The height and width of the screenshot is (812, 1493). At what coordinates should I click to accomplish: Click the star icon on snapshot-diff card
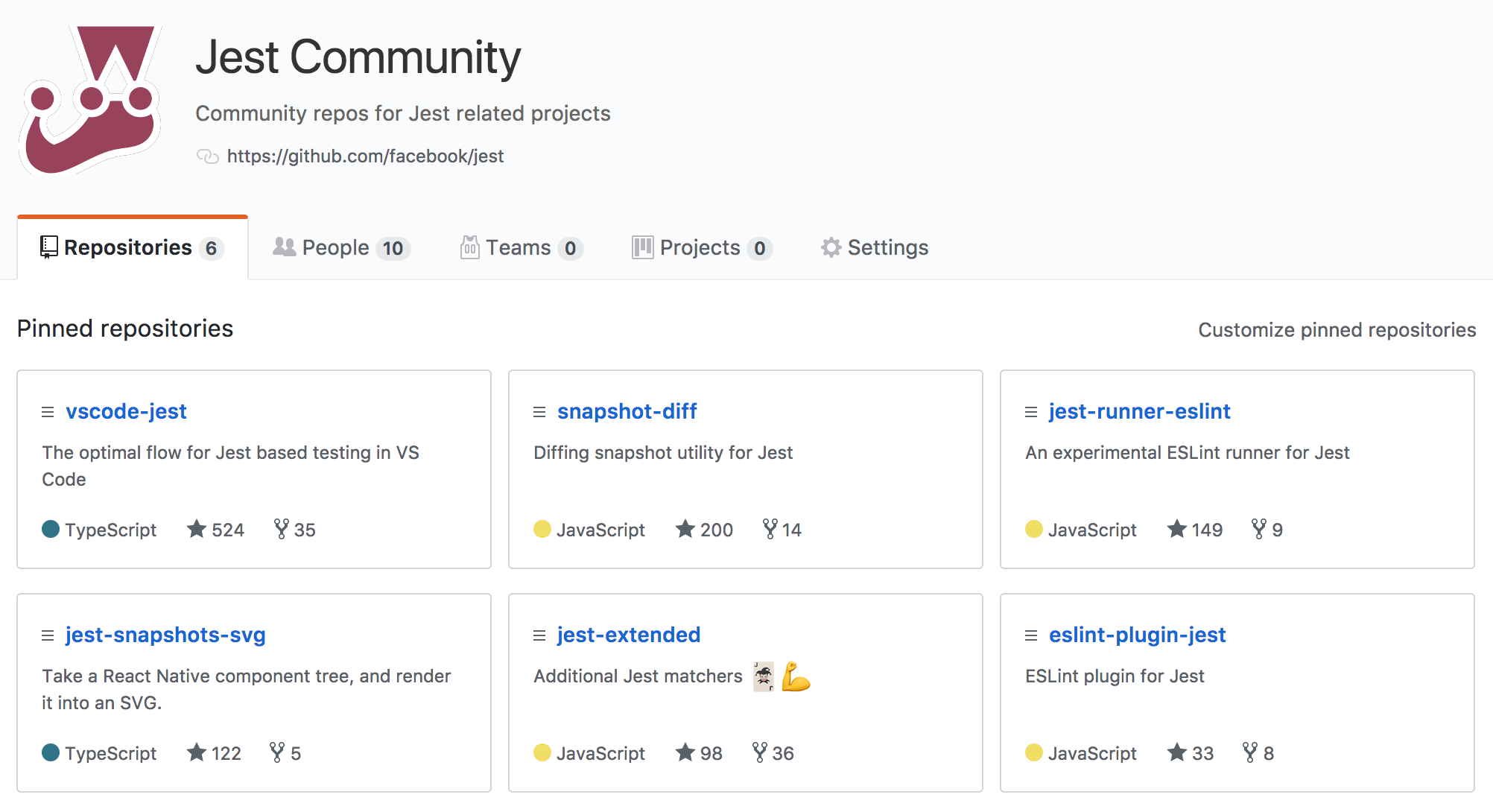(685, 529)
